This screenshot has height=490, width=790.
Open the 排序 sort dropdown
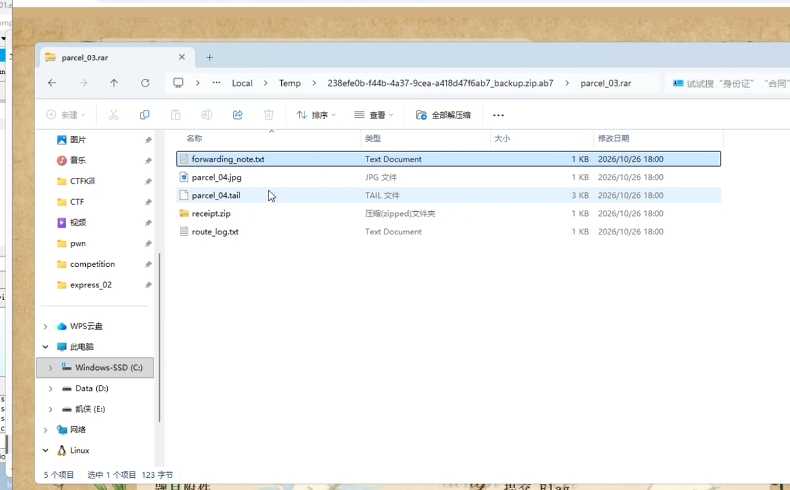coord(316,115)
